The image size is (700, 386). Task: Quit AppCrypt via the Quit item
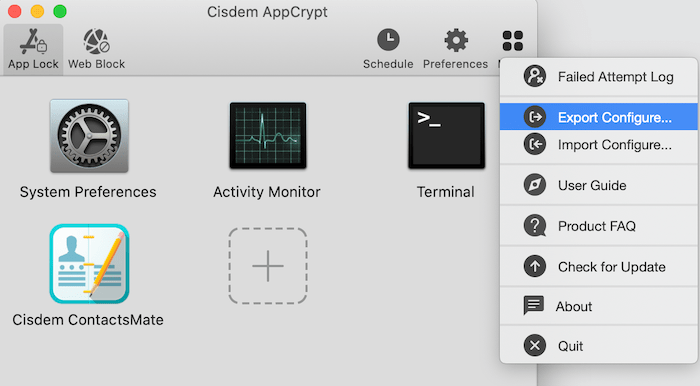click(599, 346)
